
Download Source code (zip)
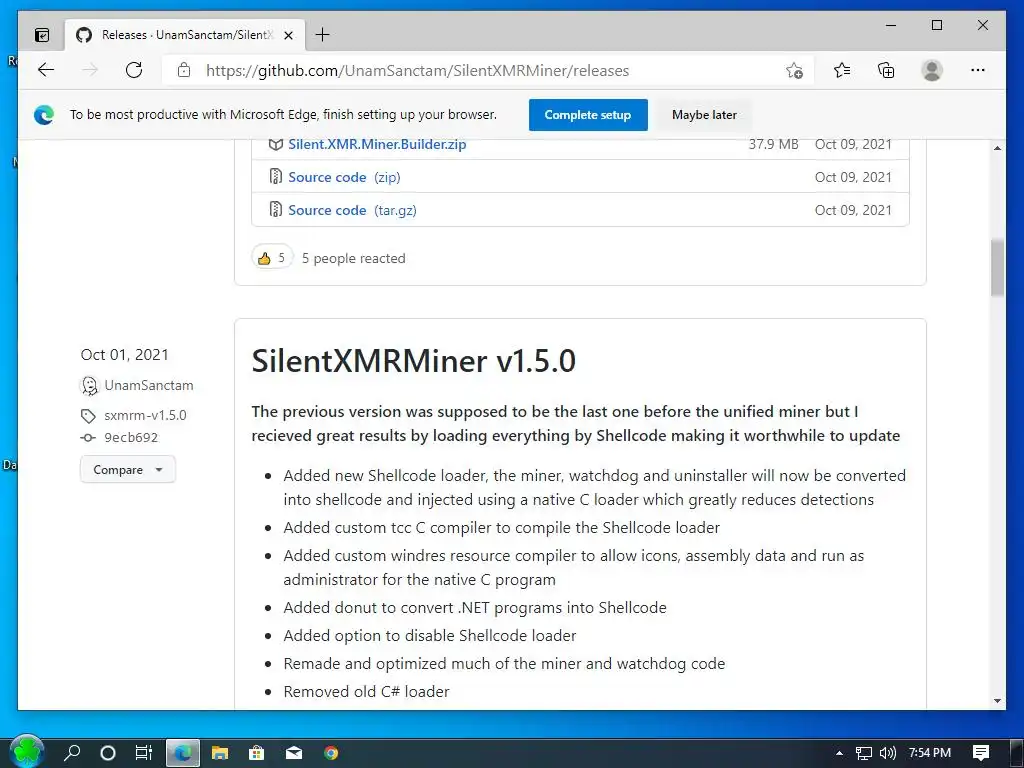(344, 177)
